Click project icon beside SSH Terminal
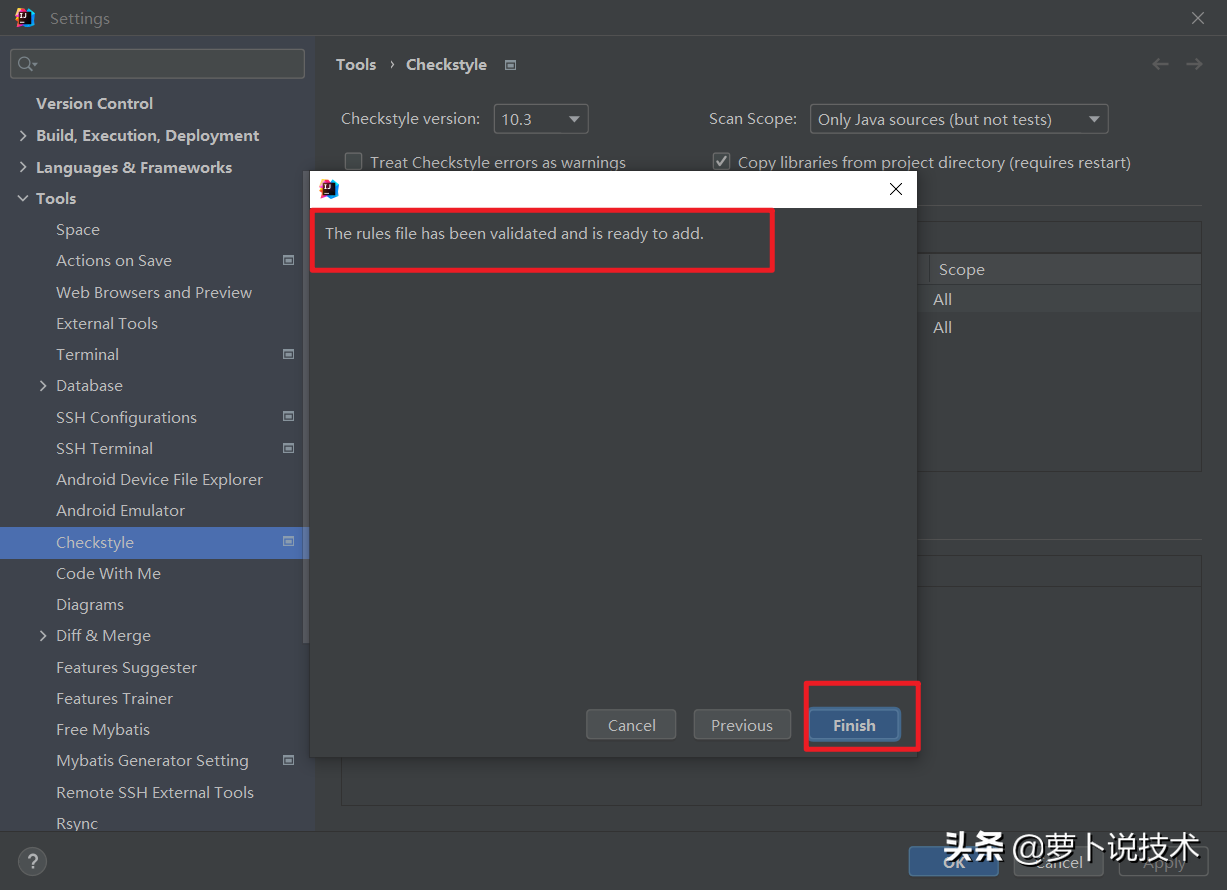The image size is (1227, 890). click(x=289, y=448)
